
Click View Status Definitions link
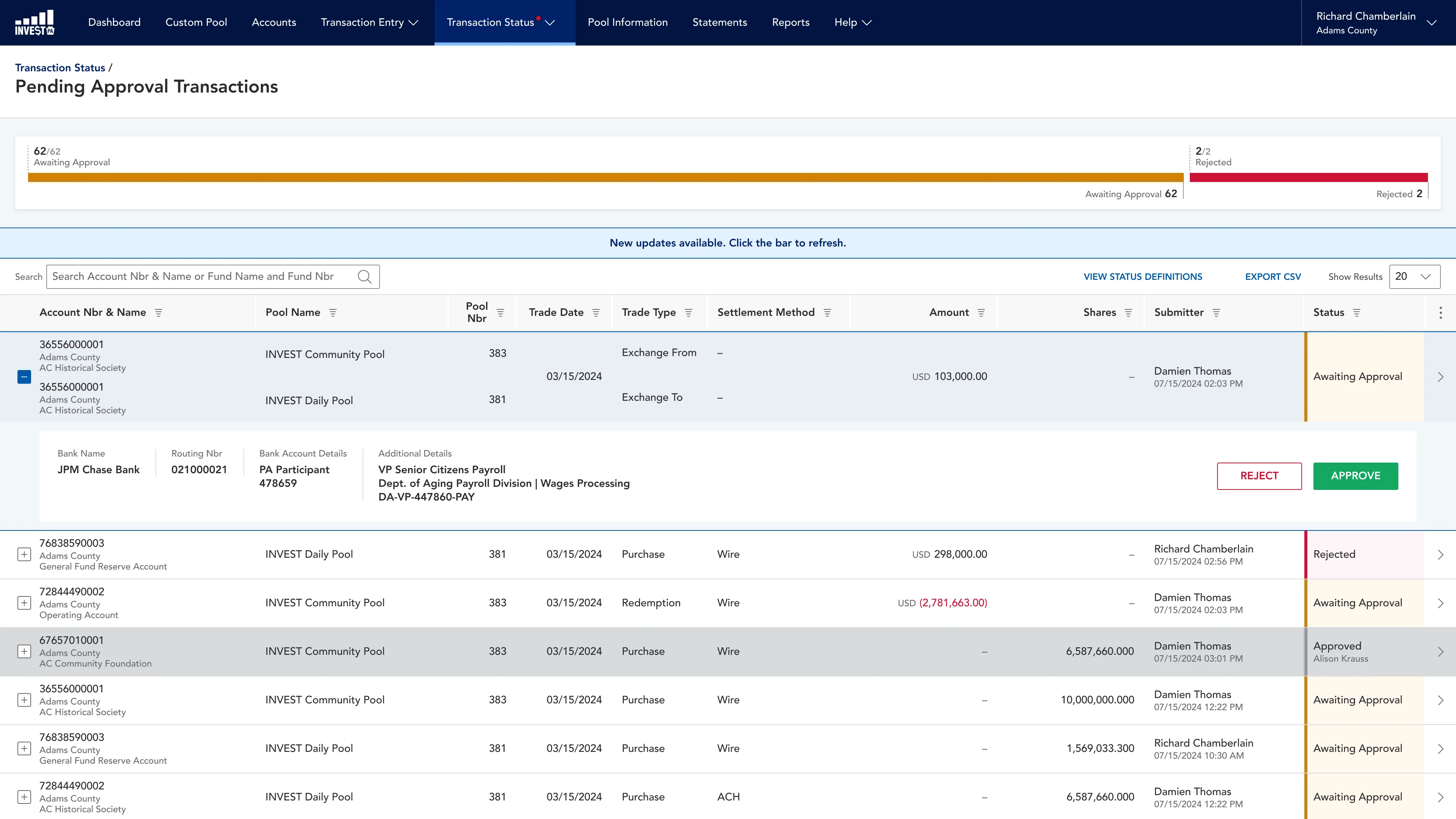(1142, 276)
